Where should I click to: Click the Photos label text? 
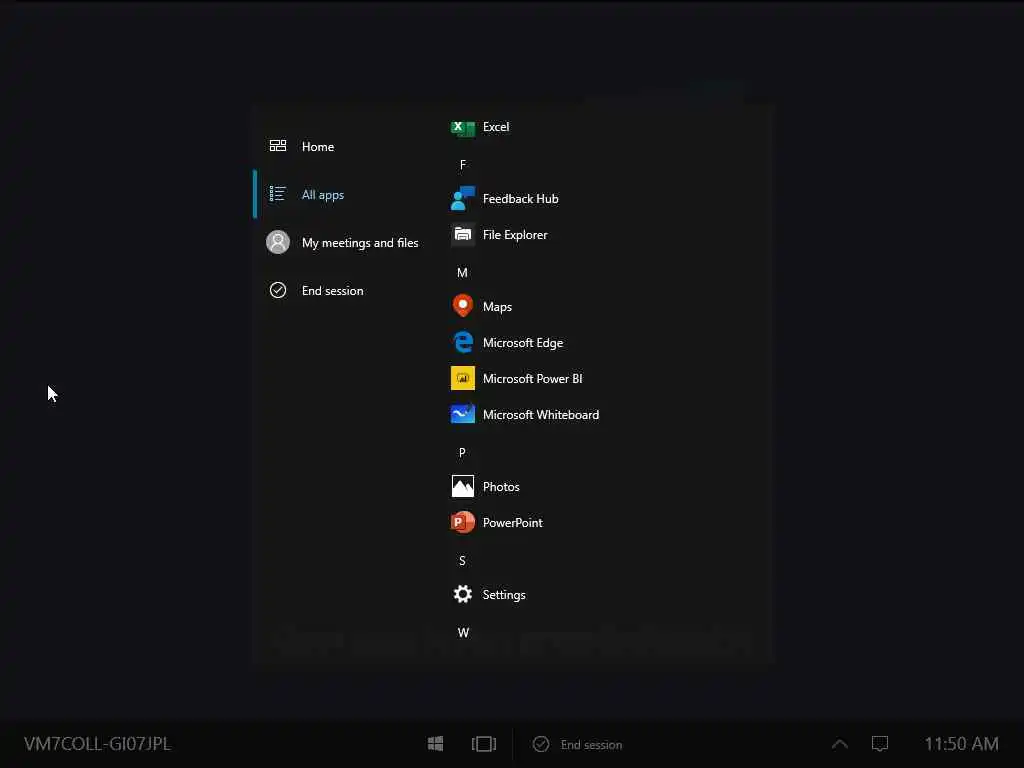[501, 487]
